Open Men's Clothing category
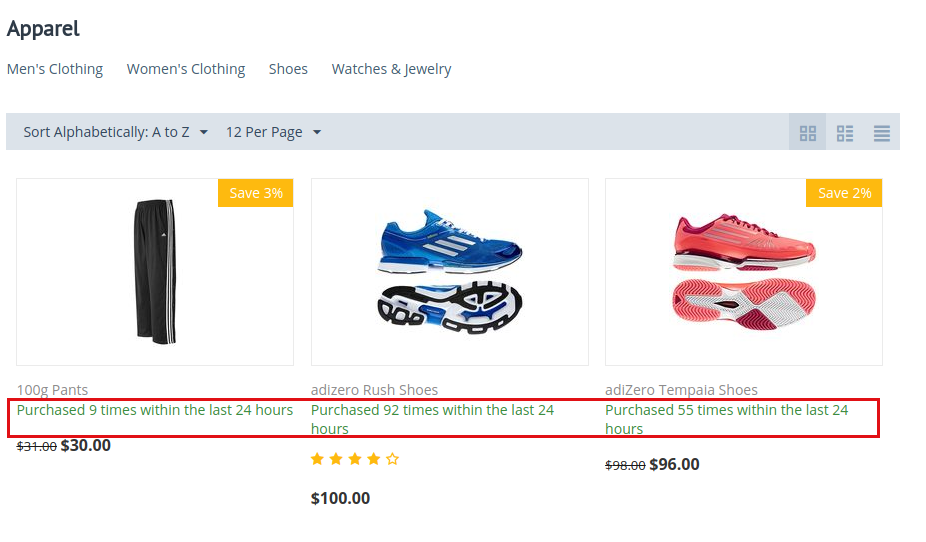The image size is (926, 542). click(x=55, y=69)
